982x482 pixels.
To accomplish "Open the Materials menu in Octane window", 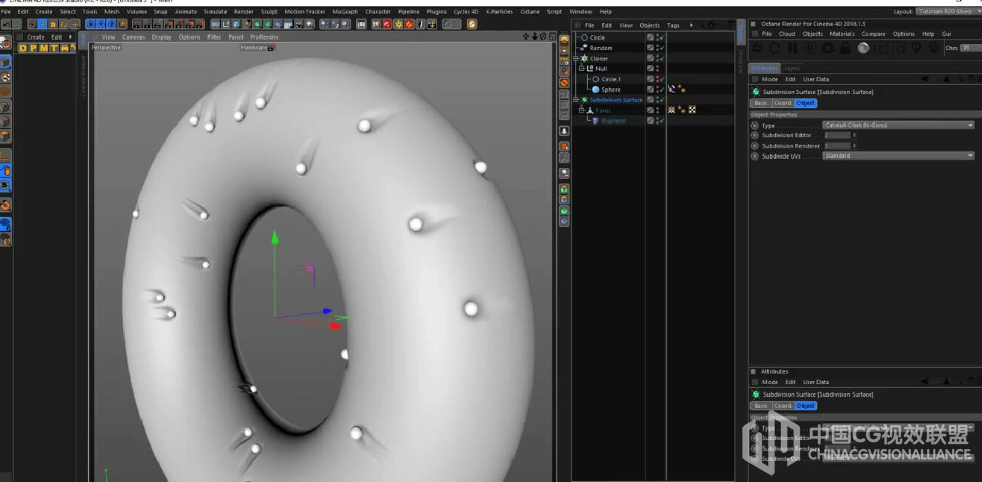I will (x=842, y=34).
